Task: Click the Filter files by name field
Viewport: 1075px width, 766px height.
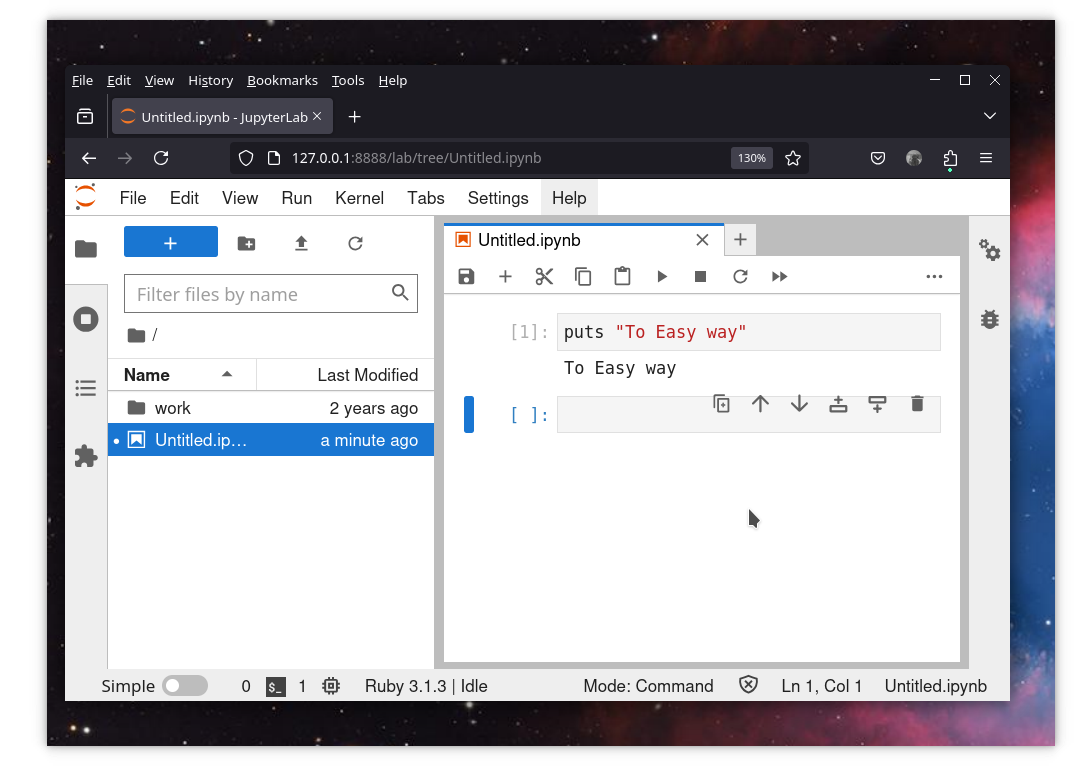Action: pos(260,294)
